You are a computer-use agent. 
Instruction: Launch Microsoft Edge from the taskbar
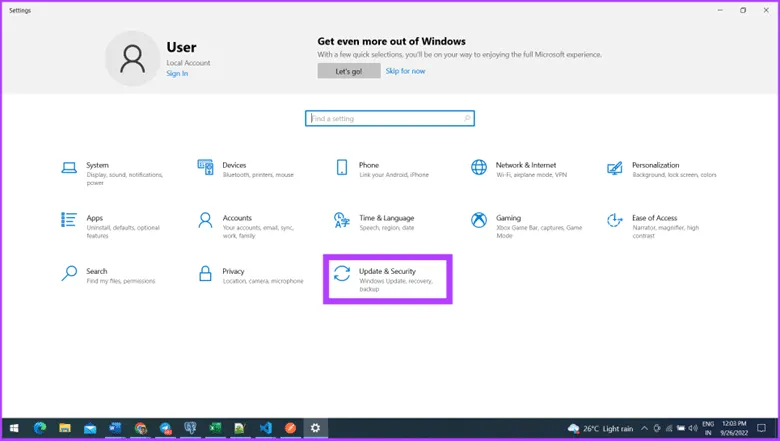pyautogui.click(x=40, y=428)
